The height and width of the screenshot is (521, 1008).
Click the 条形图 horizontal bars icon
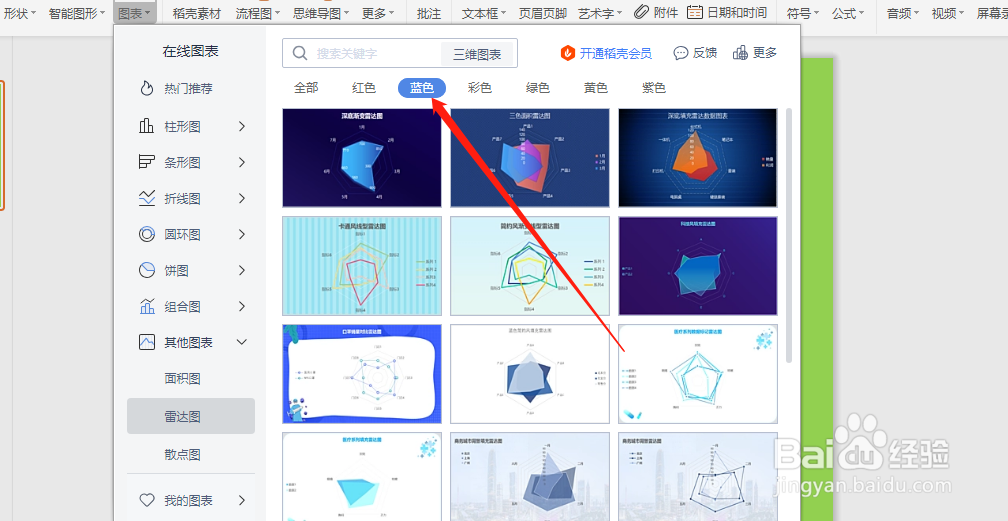[x=147, y=162]
